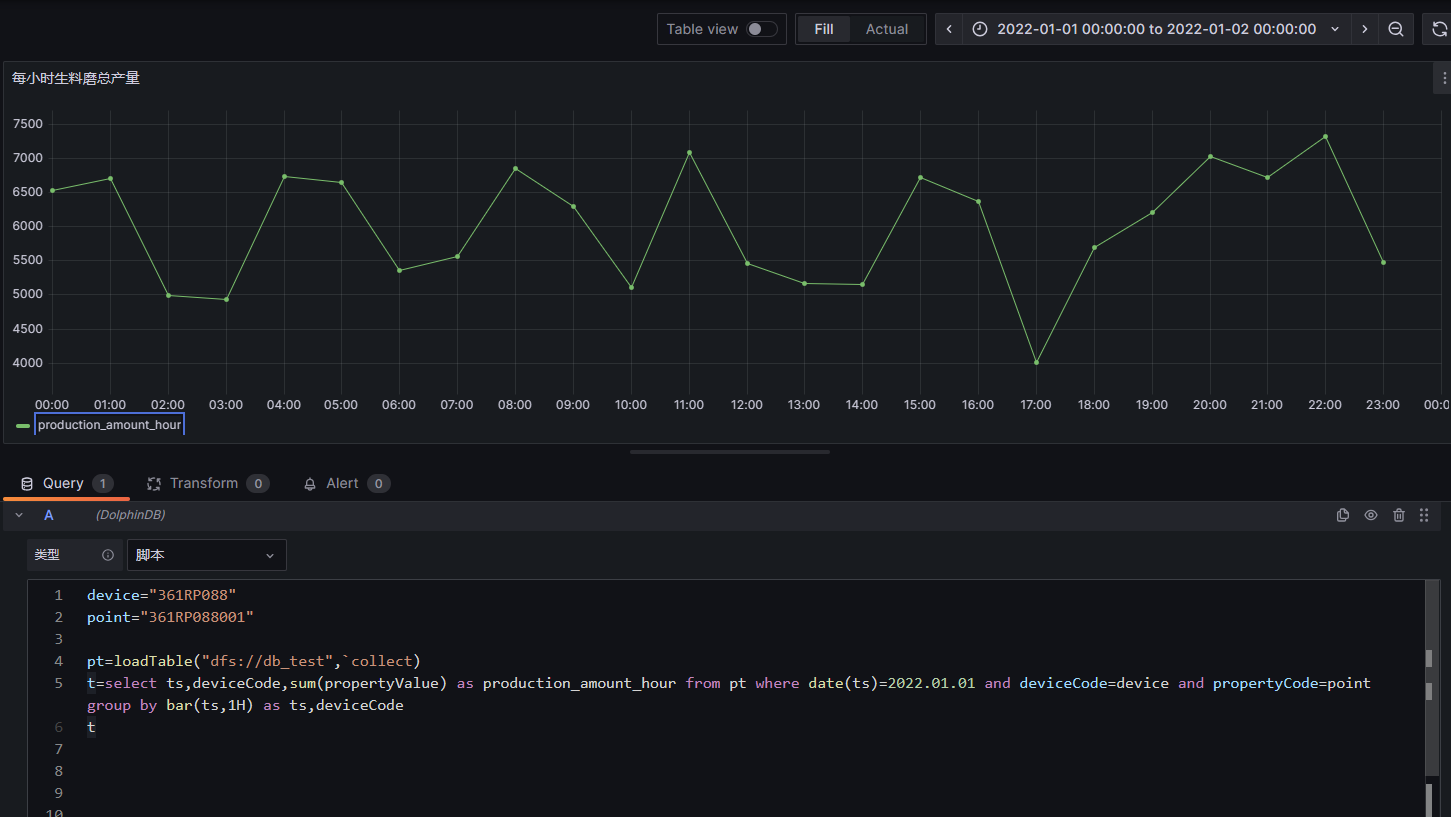Open panel menu three-dot icon
1451x817 pixels.
pyautogui.click(x=1443, y=78)
